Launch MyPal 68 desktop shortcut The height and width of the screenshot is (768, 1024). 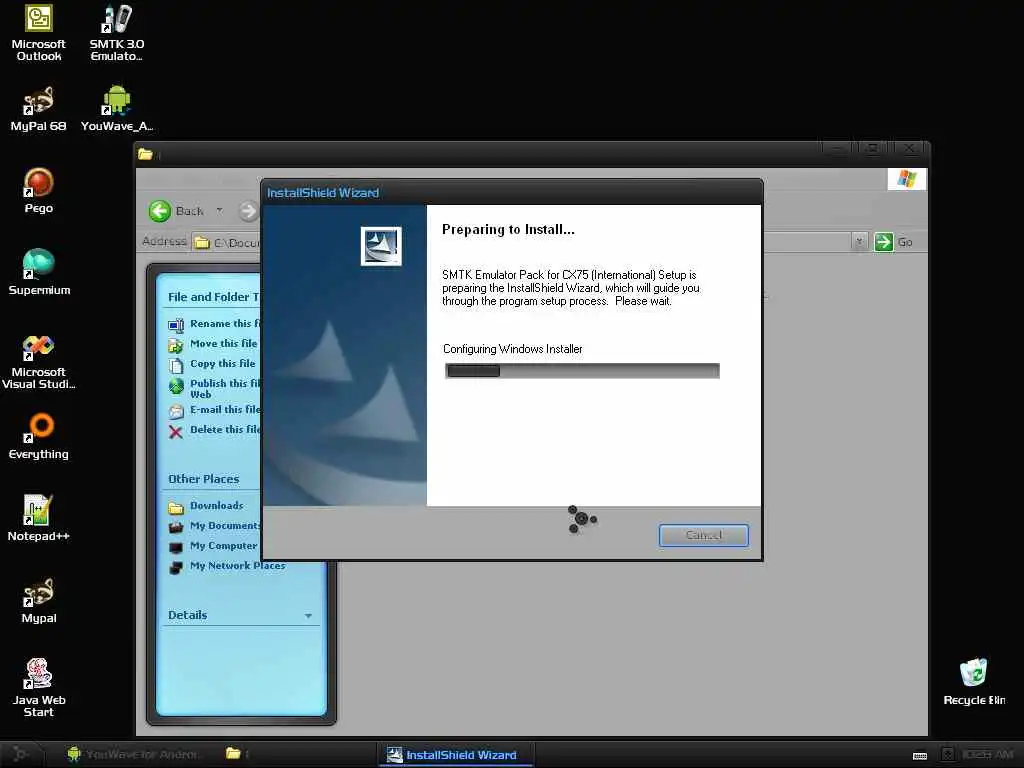coord(39,109)
